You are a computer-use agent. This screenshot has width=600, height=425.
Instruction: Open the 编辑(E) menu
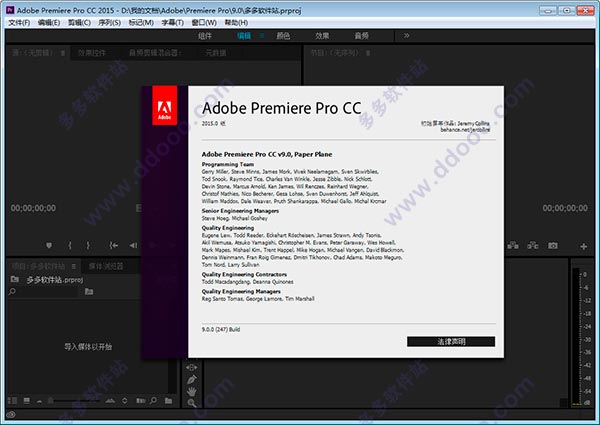tap(49, 23)
